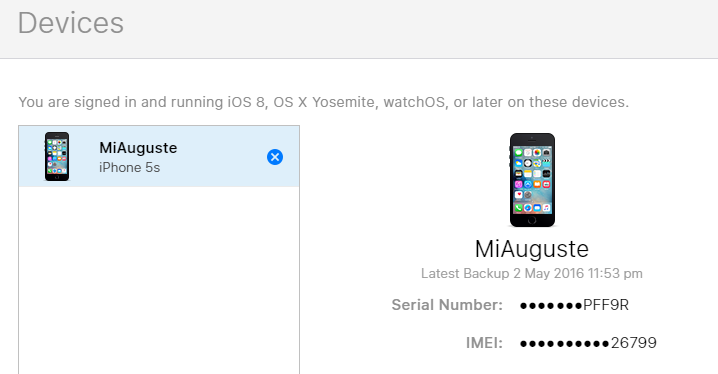Select masked serial number ending PFF9R
Viewport: 718px width, 374px height.
pos(574,305)
